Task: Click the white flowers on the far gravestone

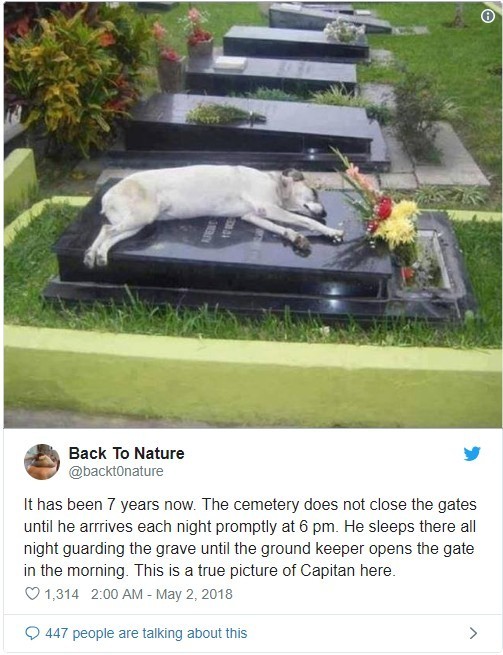Action: pos(344,31)
